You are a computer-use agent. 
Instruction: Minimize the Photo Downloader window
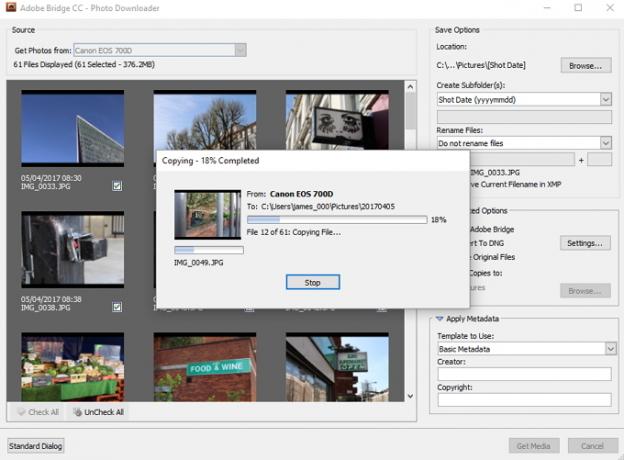pos(547,8)
